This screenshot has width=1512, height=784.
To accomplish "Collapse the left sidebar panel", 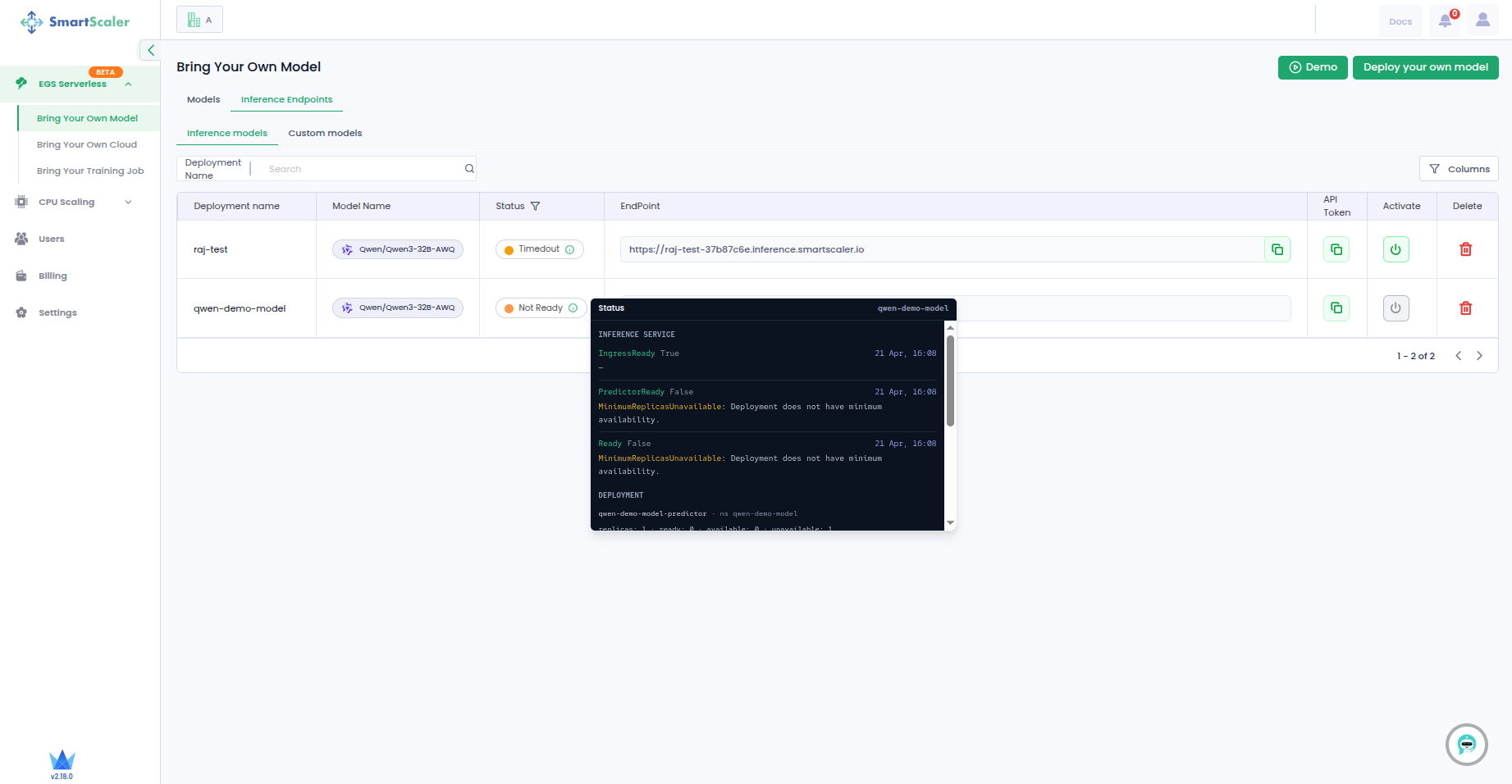I will (x=150, y=50).
